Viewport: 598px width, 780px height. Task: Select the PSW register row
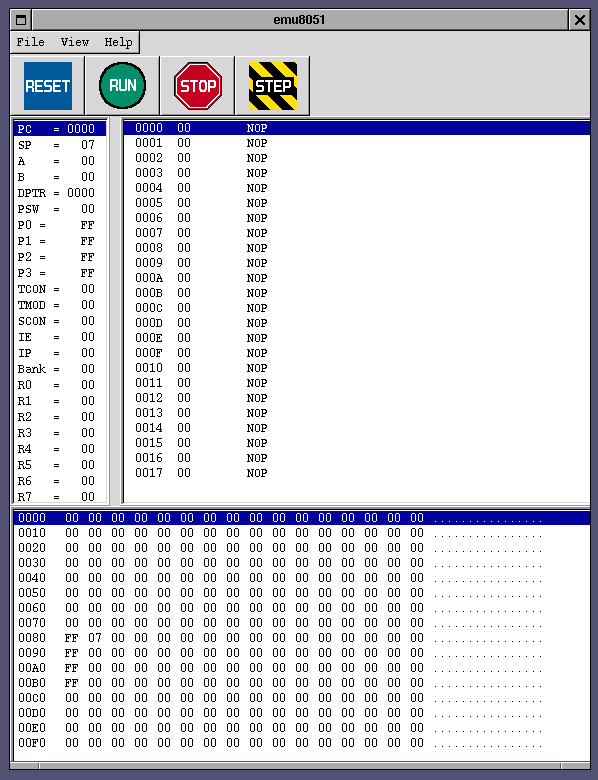coord(60,209)
